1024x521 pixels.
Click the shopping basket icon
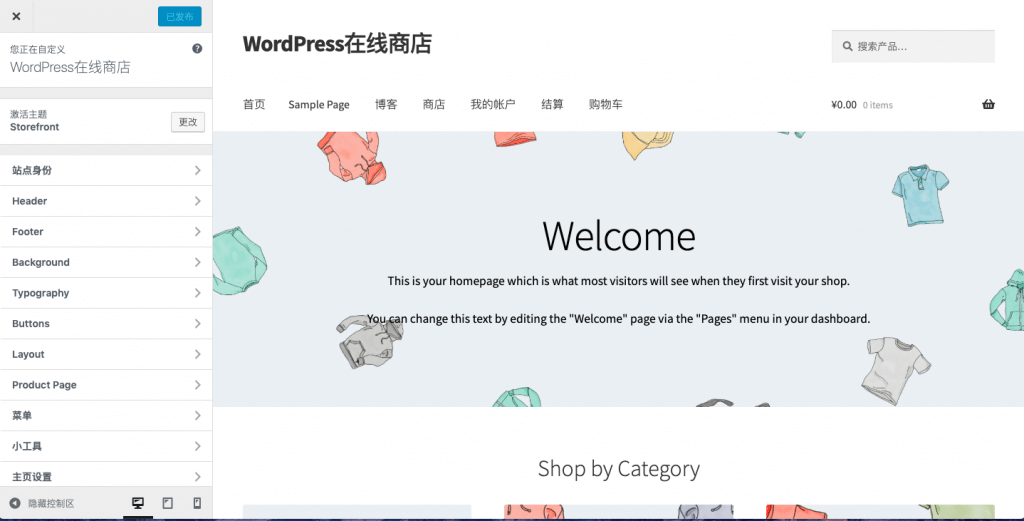point(988,104)
